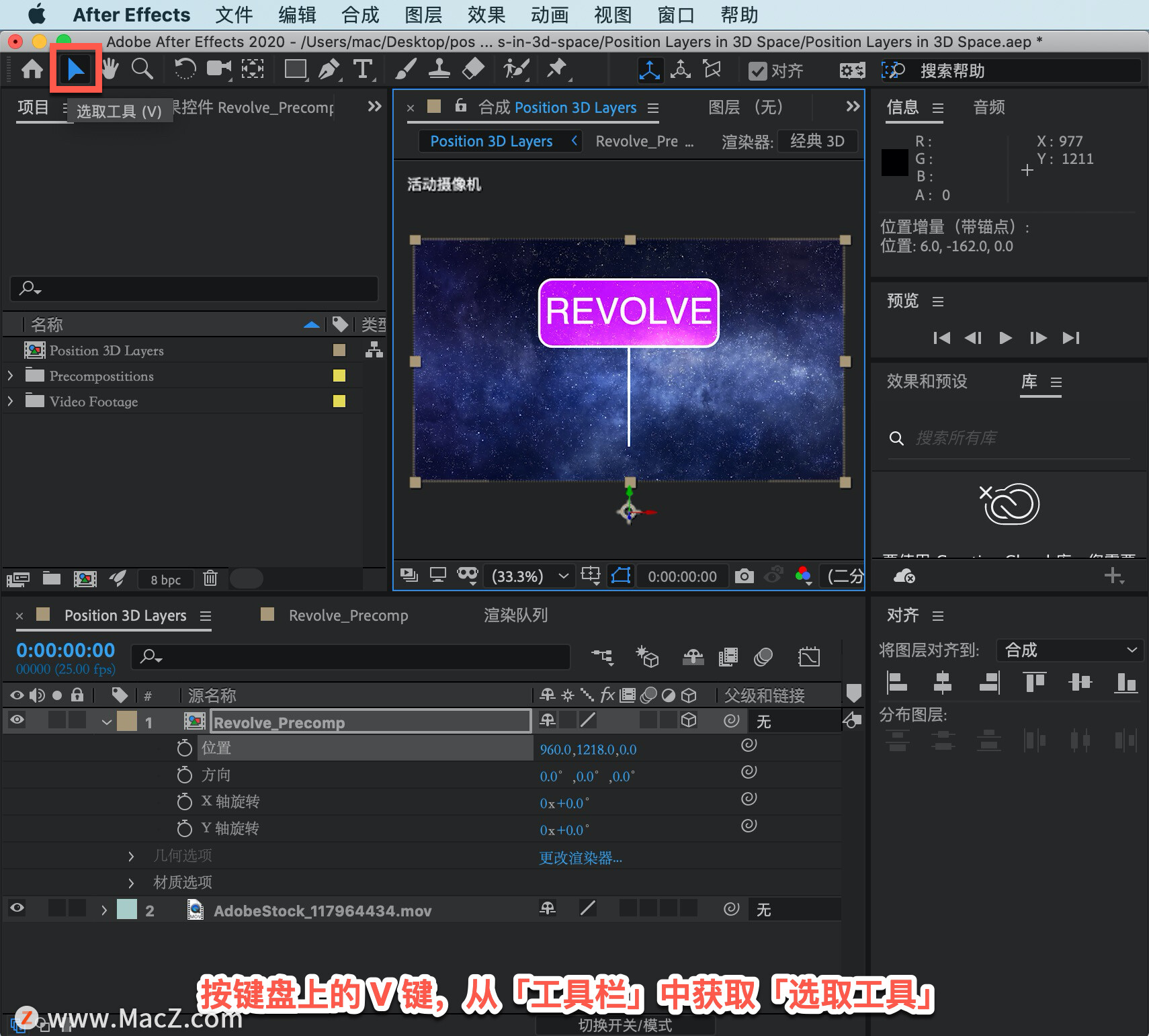Image resolution: width=1149 pixels, height=1036 pixels.
Task: Select the Hand tool
Action: point(110,69)
